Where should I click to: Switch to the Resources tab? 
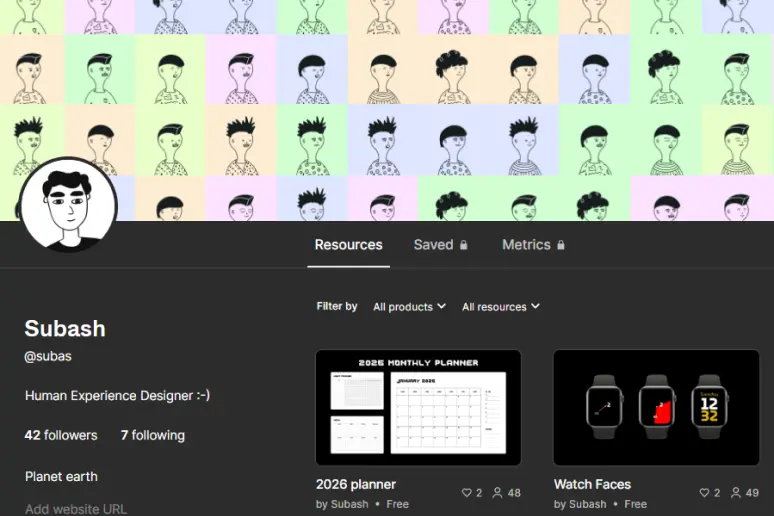[x=348, y=245]
